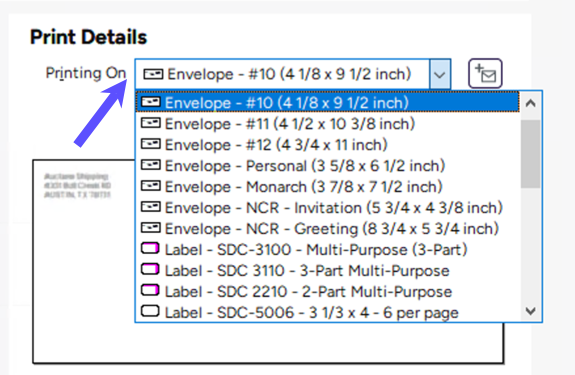This screenshot has height=375, width=575.
Task: Click the dropdown list scrollbar thumb
Action: coord(531,154)
